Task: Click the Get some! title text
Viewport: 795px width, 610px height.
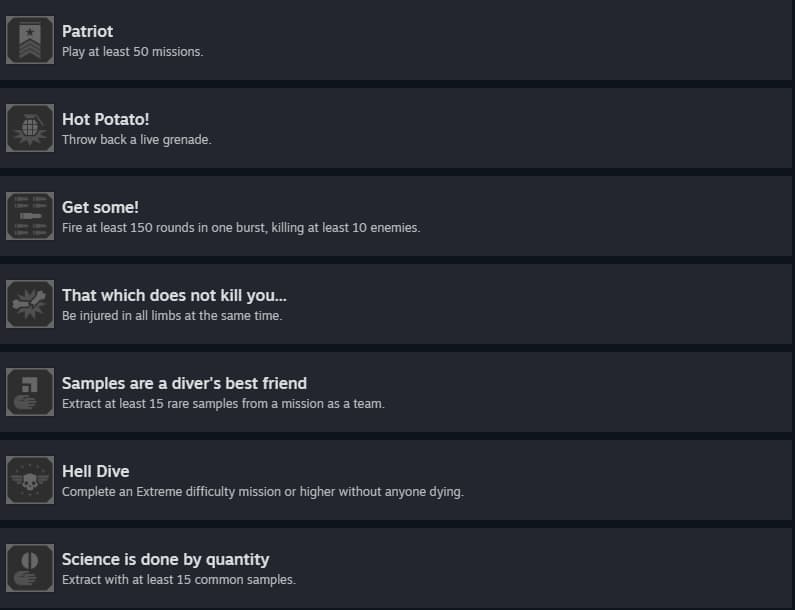Action: pos(100,207)
